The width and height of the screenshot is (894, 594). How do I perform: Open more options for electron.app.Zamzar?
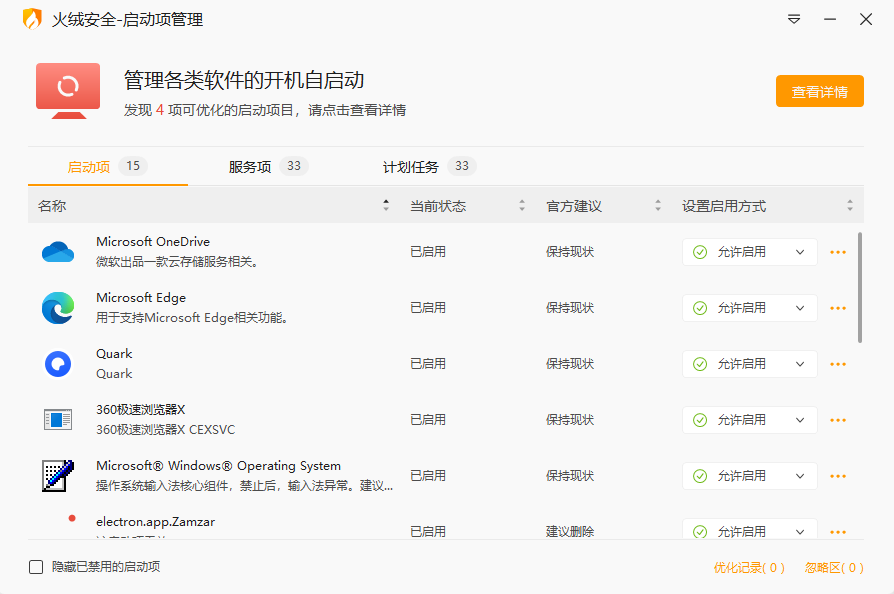[838, 532]
